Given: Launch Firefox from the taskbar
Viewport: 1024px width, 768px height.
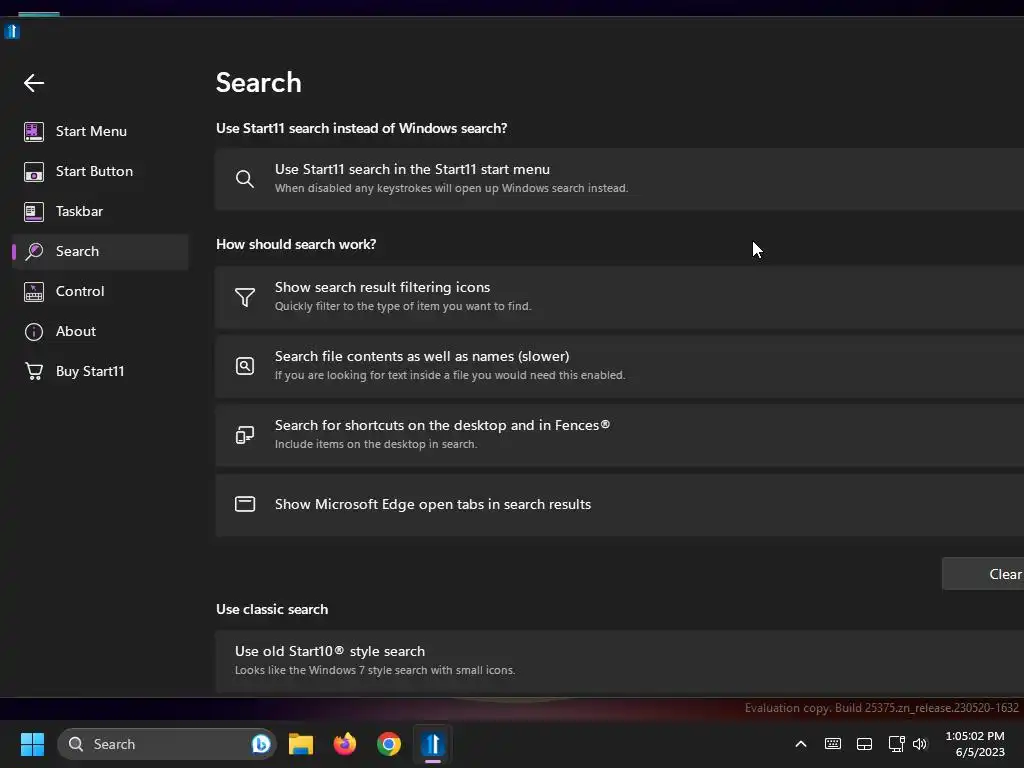Looking at the screenshot, I should 345,744.
